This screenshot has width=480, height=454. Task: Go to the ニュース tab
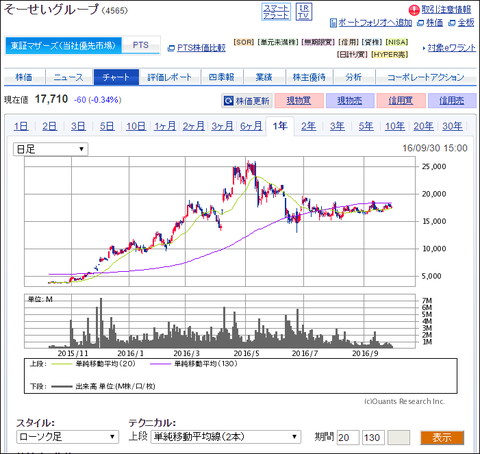[x=69, y=77]
